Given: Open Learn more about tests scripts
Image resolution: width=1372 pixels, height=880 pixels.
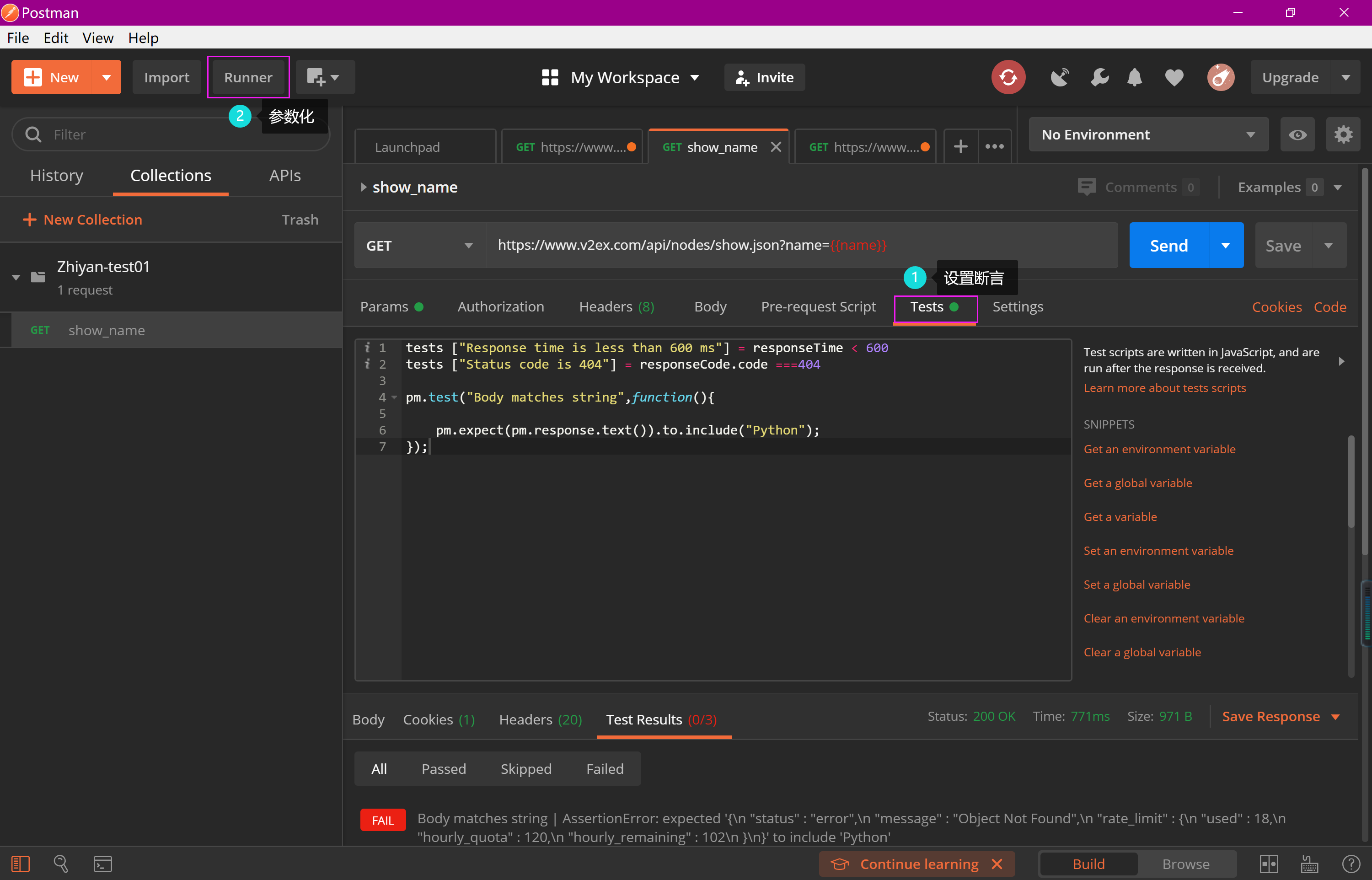Looking at the screenshot, I should [x=1164, y=388].
